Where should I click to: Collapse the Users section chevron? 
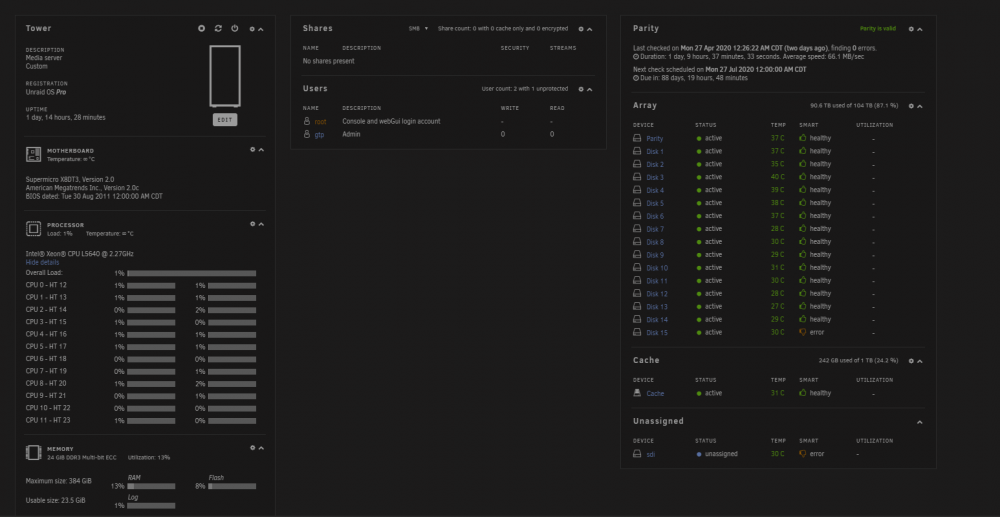pyautogui.click(x=590, y=89)
